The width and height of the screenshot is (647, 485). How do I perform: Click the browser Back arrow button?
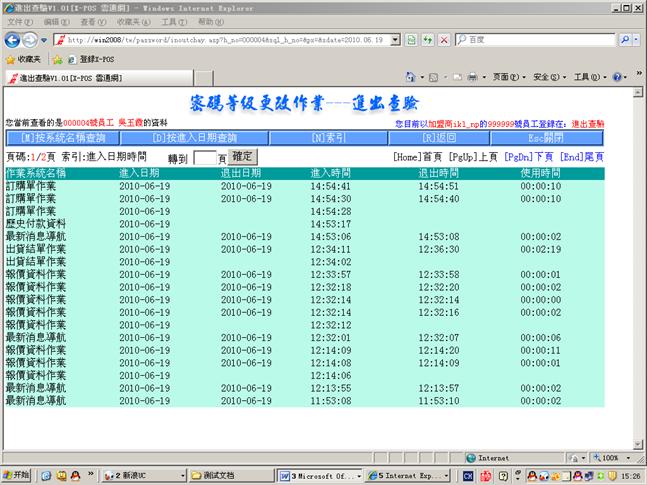pos(13,39)
